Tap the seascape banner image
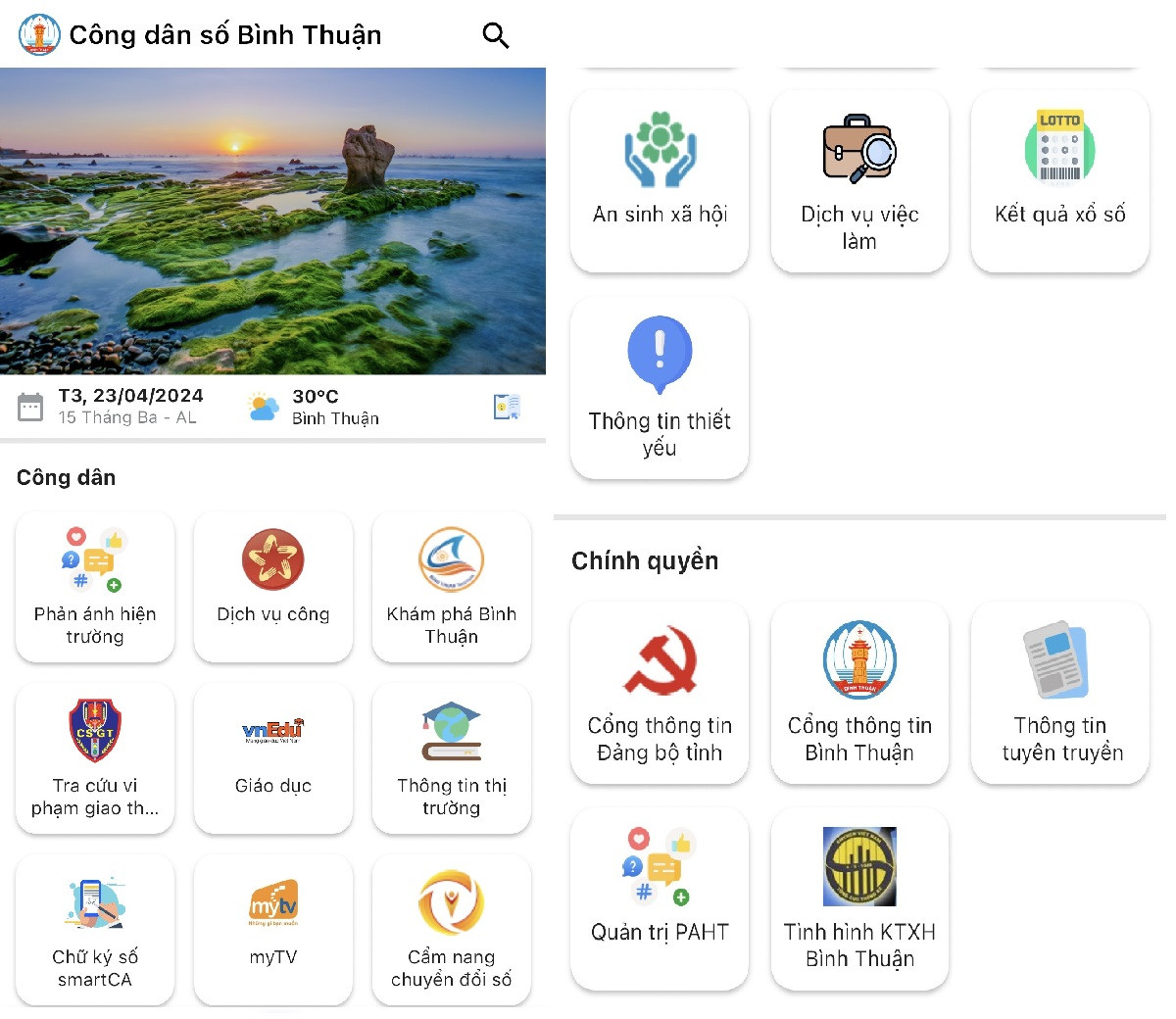 coord(272,221)
